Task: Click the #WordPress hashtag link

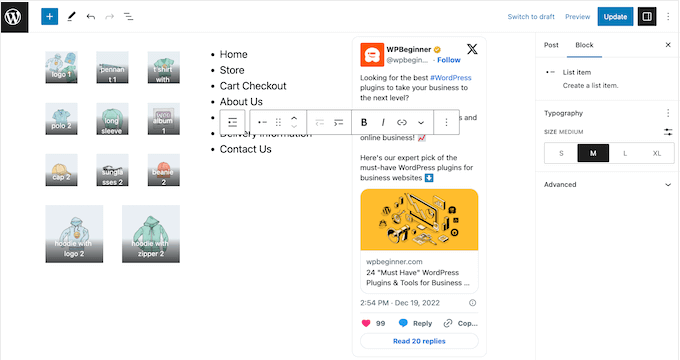Action: click(x=451, y=78)
